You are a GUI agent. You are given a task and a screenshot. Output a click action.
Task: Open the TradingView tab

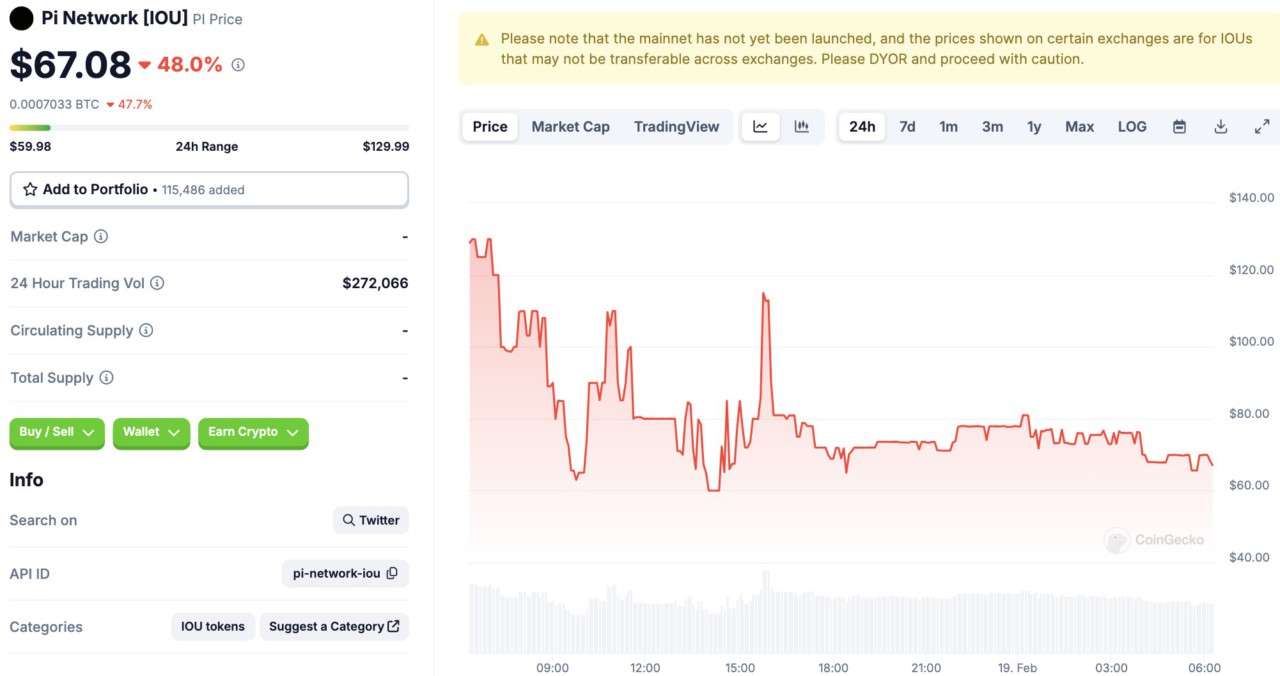pyautogui.click(x=677, y=126)
